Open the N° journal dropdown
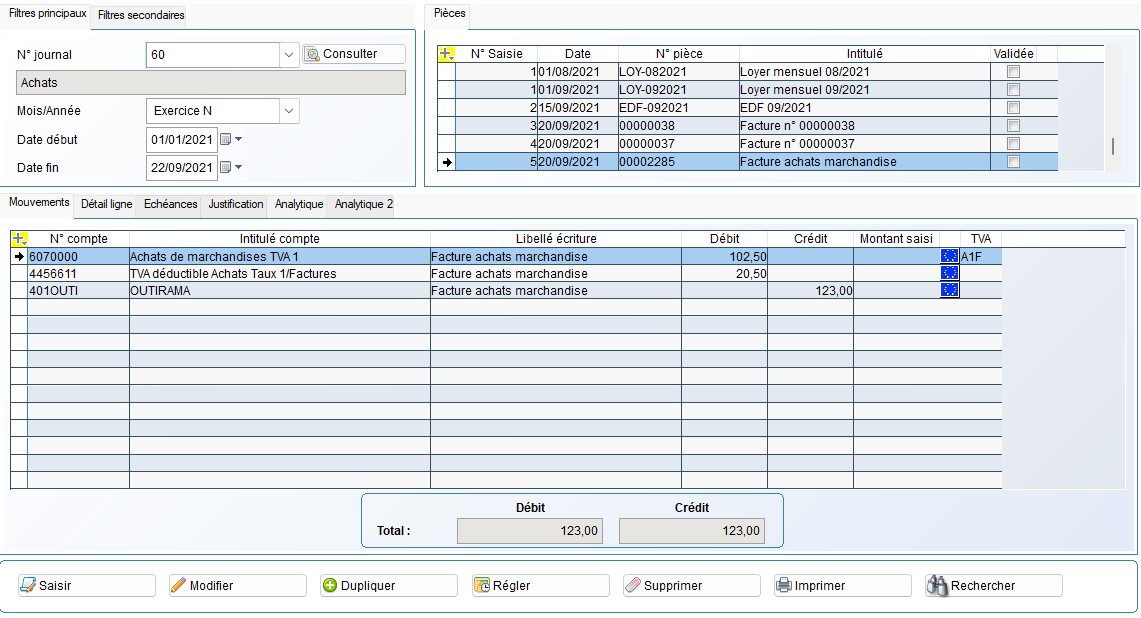Screen dimensions: 1141x618 (289, 55)
